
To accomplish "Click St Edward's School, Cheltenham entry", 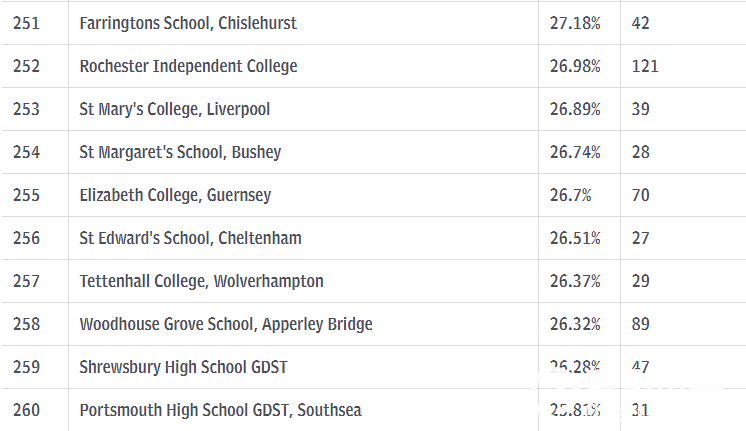I will pos(190,238).
